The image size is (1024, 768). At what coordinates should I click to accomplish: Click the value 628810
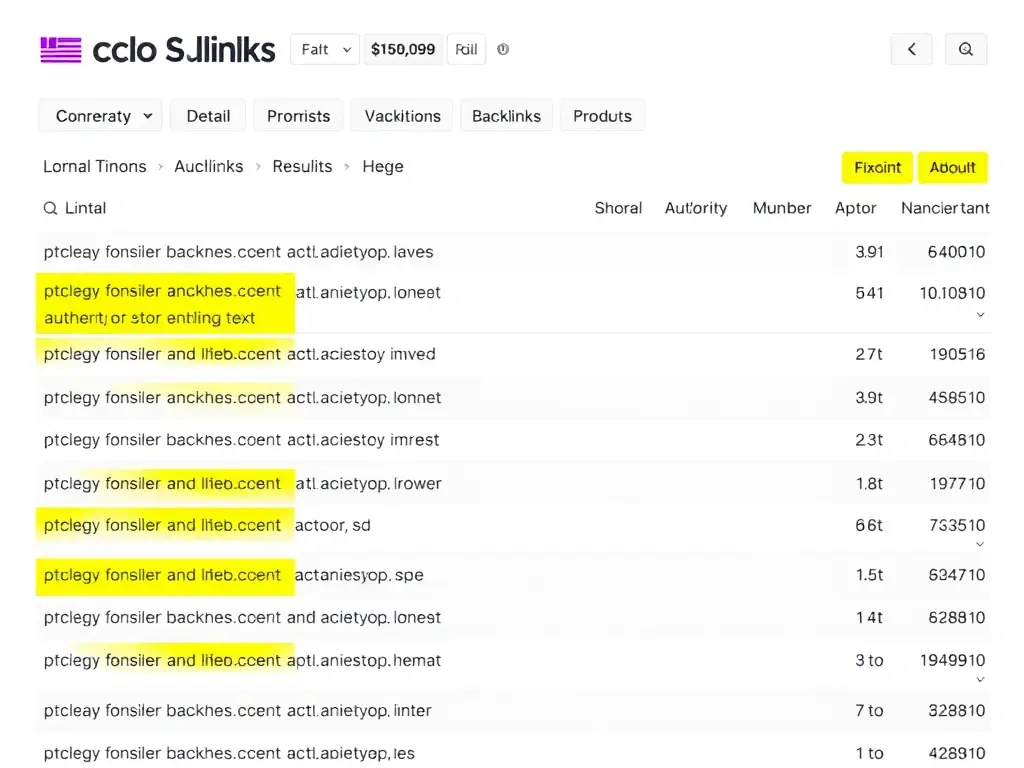(x=957, y=618)
